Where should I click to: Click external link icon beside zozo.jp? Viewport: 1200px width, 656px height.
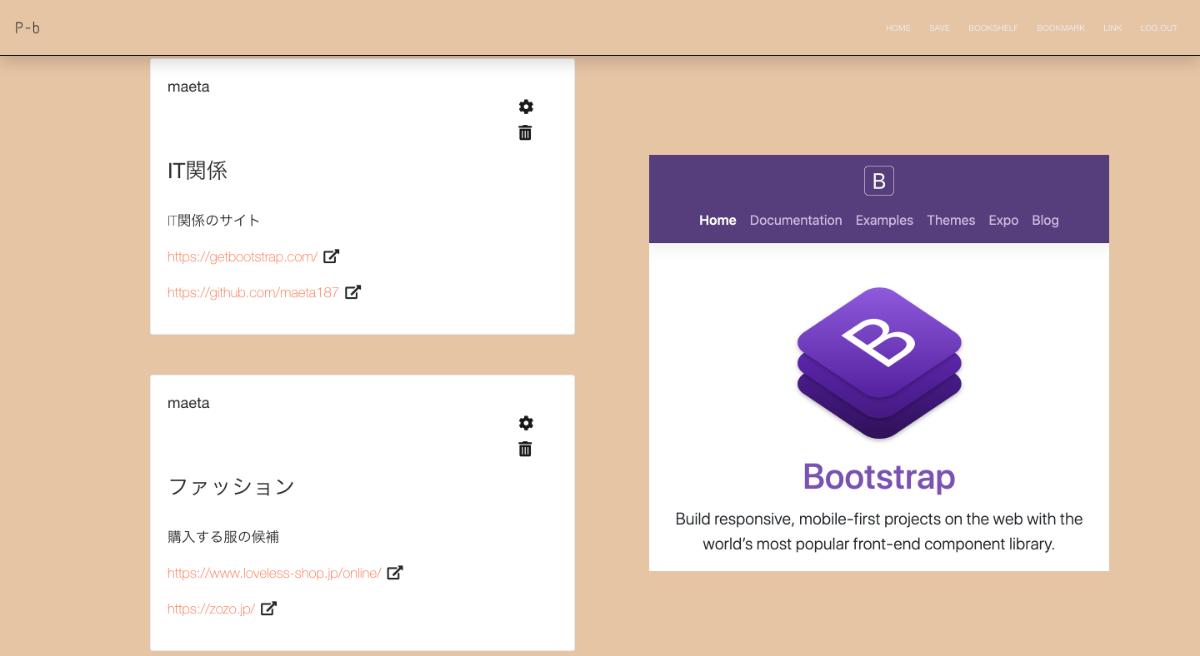click(269, 608)
